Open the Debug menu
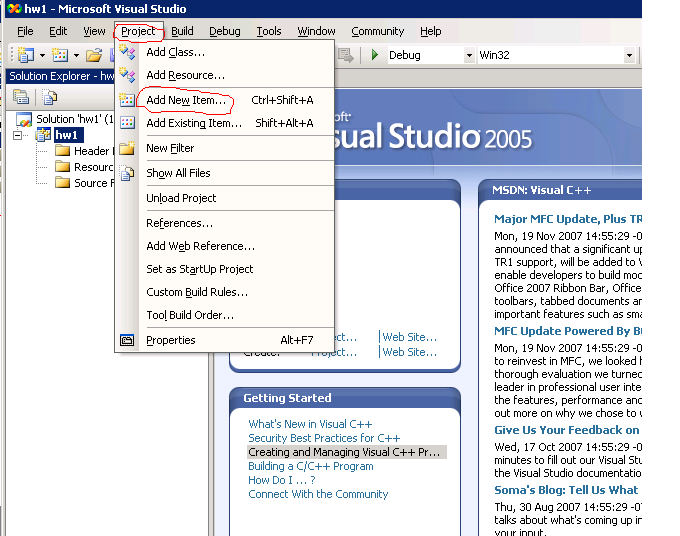 (x=225, y=31)
